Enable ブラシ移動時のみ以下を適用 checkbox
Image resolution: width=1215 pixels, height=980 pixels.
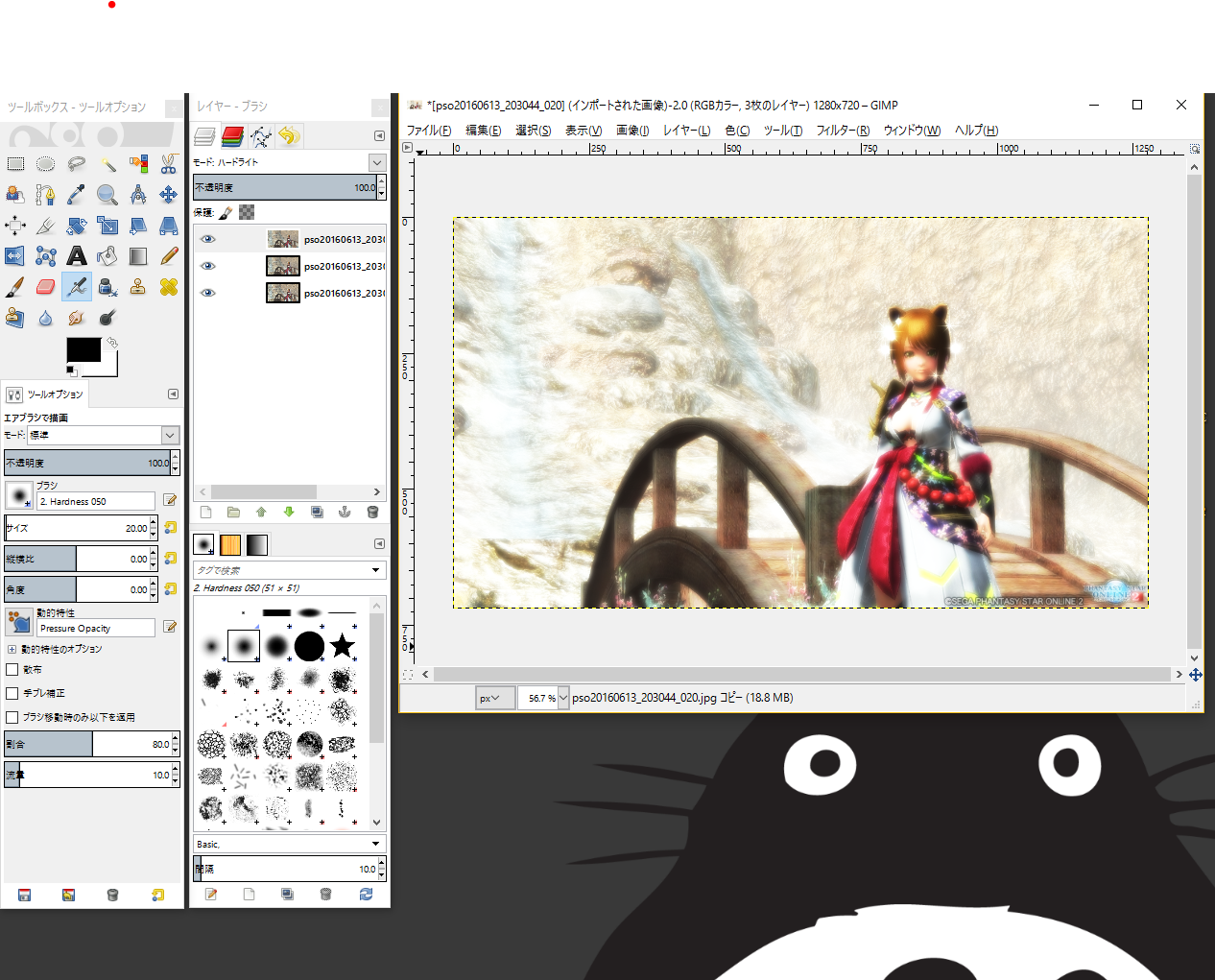(x=12, y=717)
